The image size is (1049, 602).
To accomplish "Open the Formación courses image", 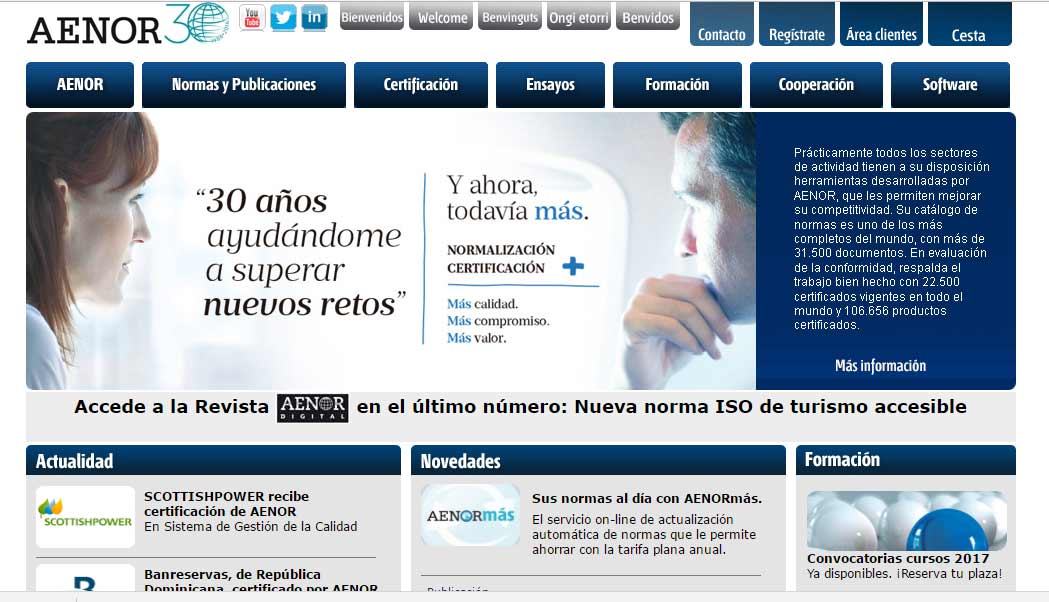I will [907, 520].
